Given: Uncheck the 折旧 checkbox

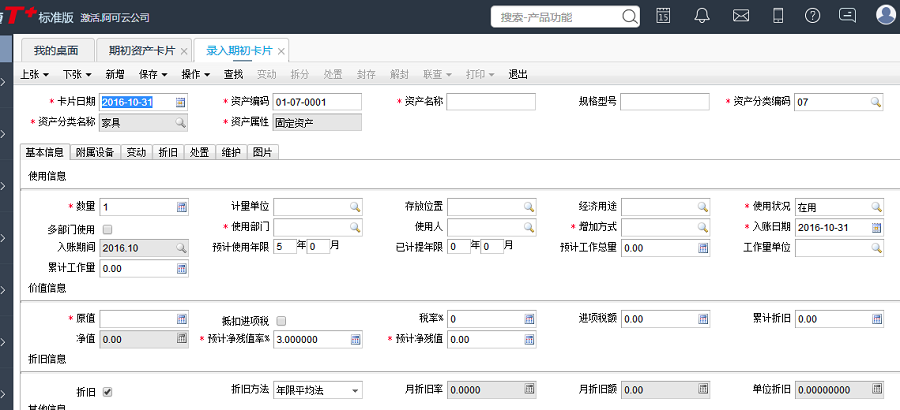Looking at the screenshot, I should coord(108,391).
